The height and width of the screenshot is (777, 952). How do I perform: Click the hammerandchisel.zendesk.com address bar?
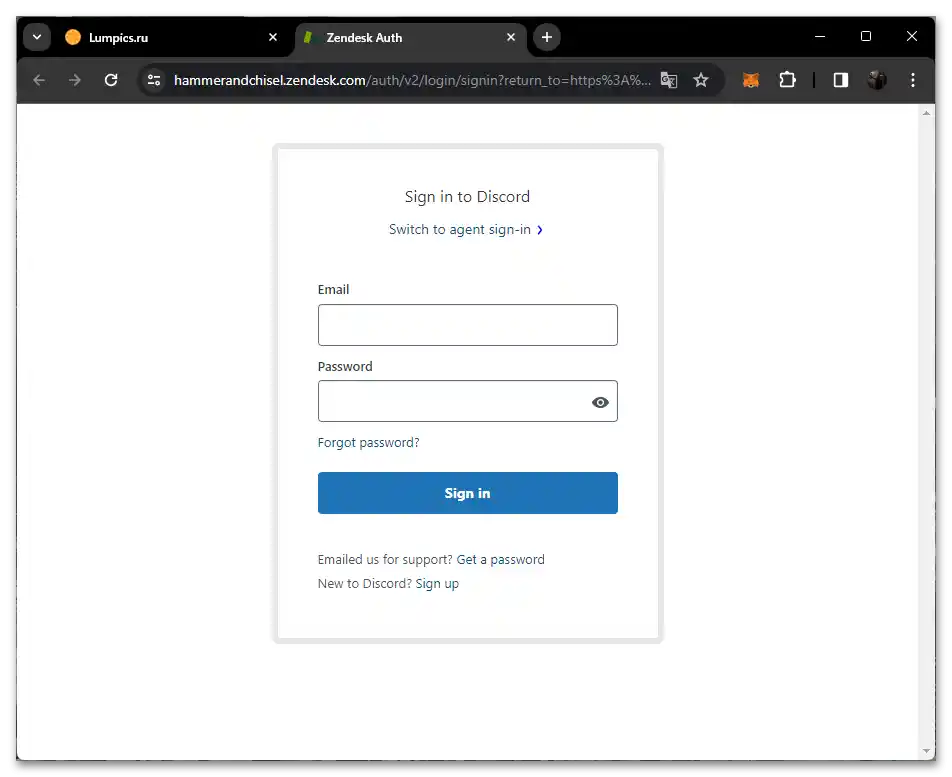pos(412,80)
